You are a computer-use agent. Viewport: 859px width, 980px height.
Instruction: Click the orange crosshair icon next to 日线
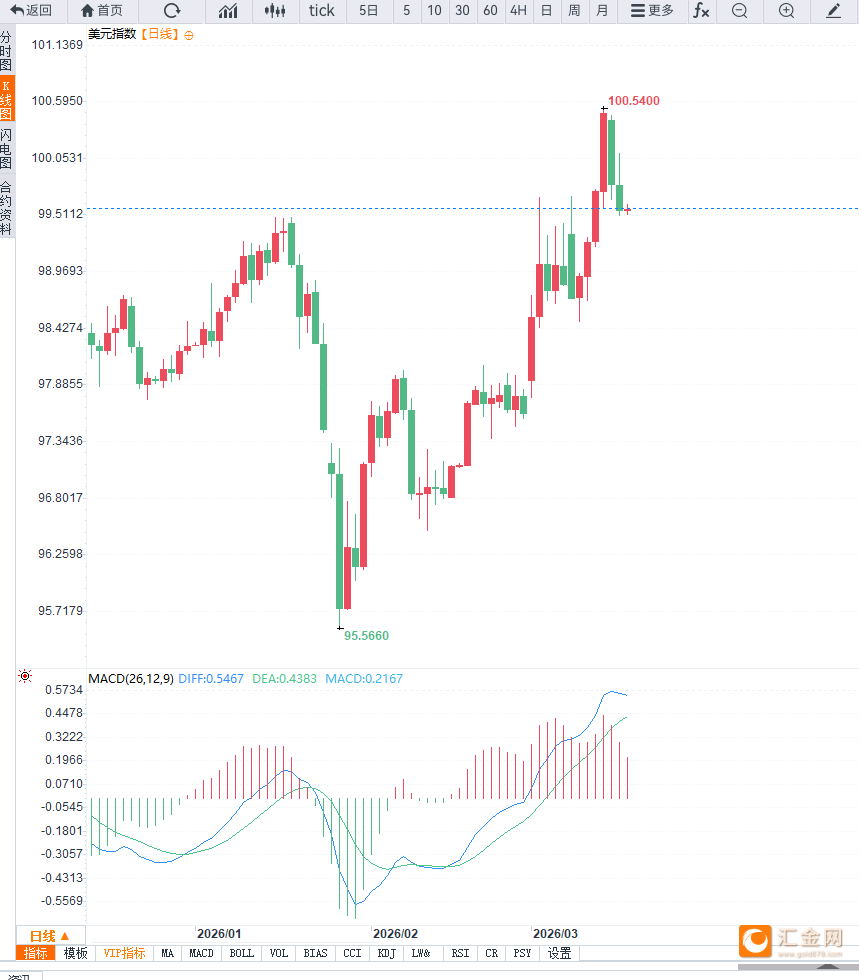189,35
